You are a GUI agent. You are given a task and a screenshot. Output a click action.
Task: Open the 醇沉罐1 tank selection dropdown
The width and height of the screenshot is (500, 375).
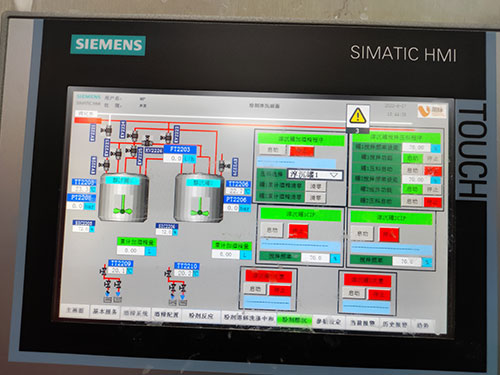tap(315, 174)
